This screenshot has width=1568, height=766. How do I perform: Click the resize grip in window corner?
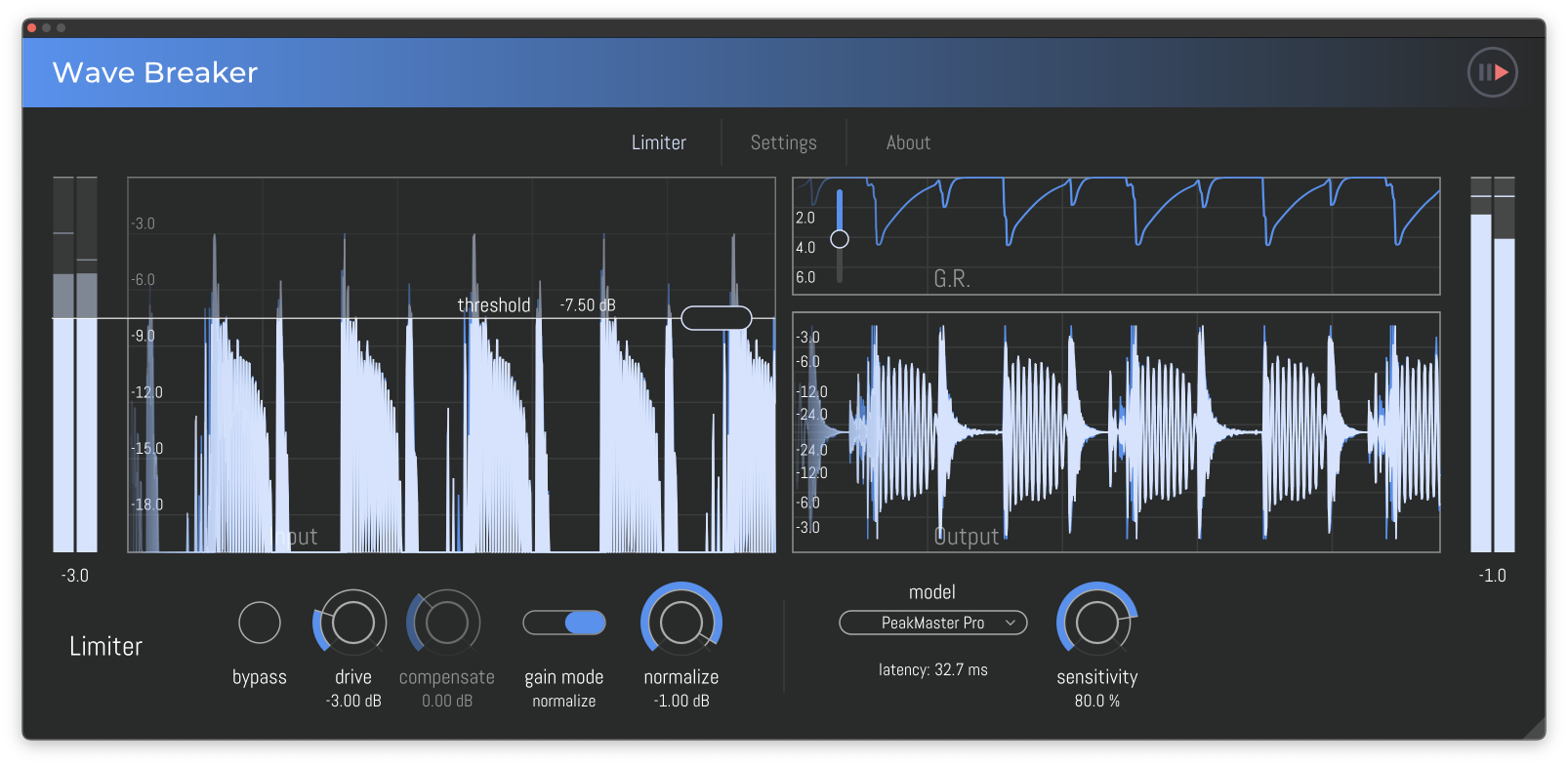coord(1534,728)
